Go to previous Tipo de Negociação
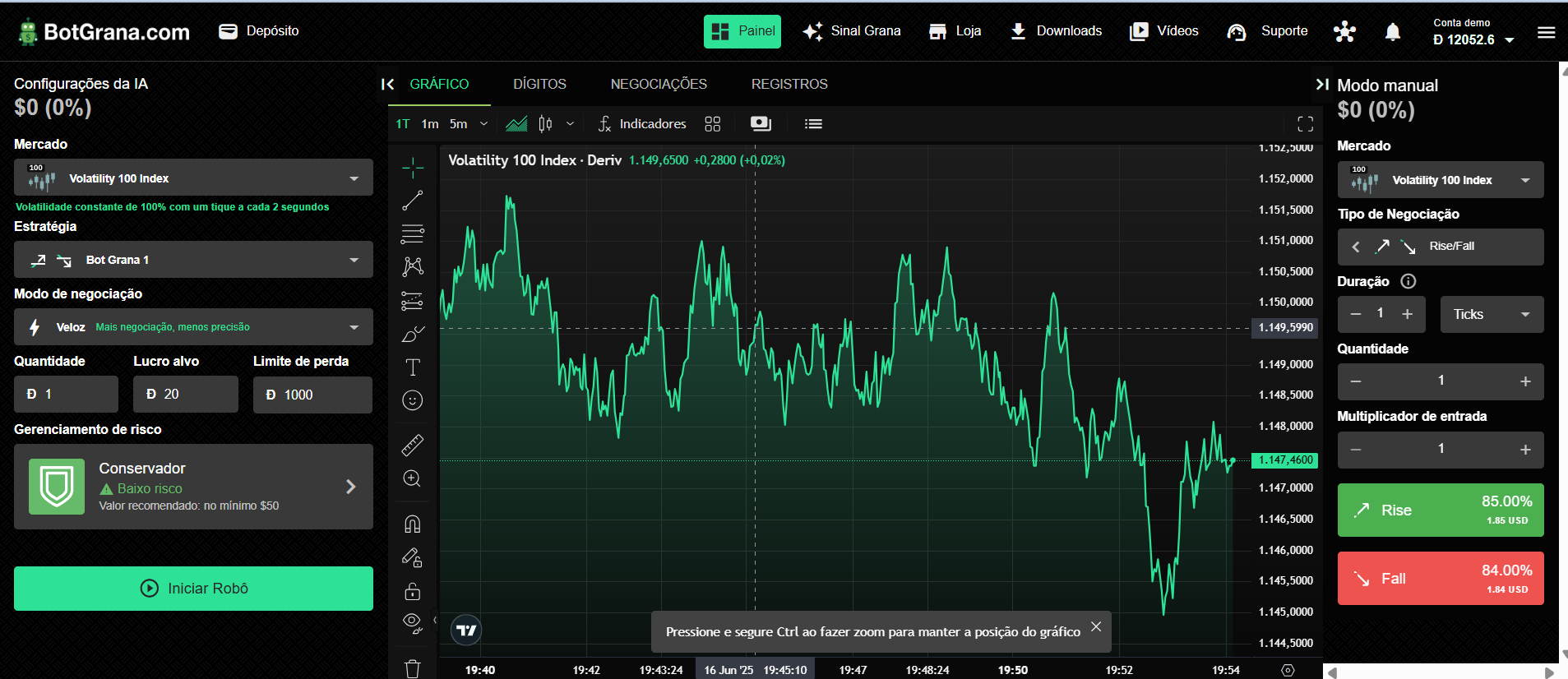 [x=1356, y=247]
